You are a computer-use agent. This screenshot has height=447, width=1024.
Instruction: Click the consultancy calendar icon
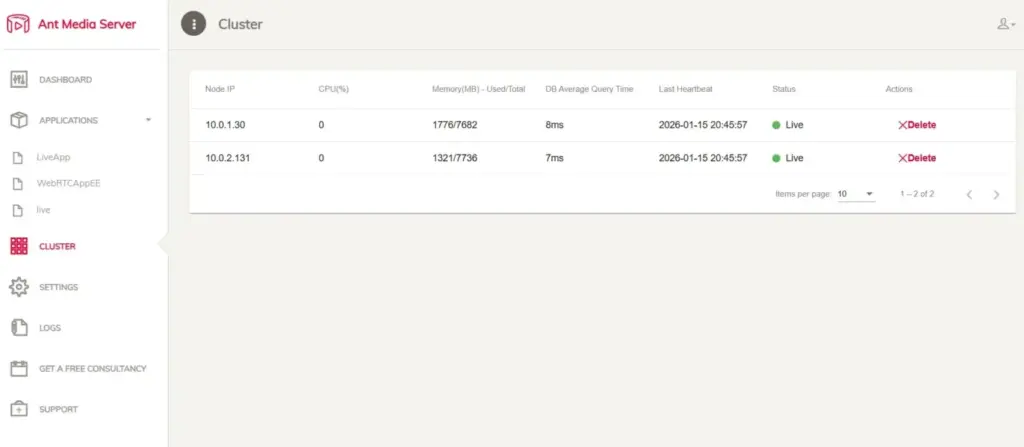point(19,369)
